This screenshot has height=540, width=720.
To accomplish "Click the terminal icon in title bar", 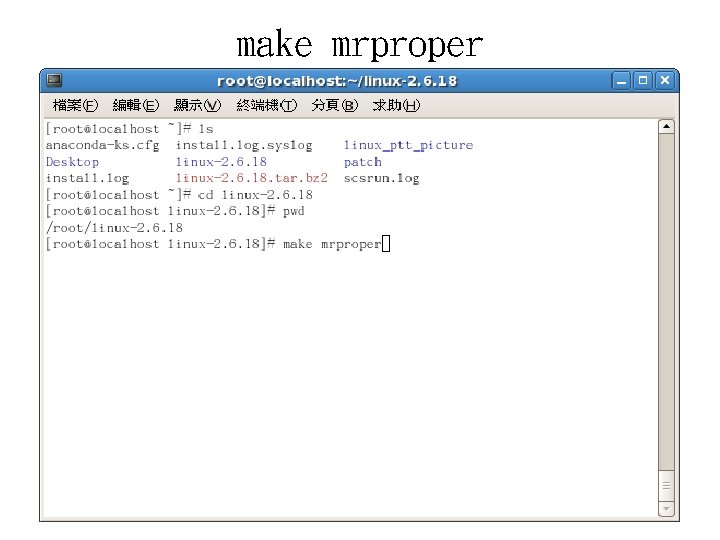I will pos(54,80).
